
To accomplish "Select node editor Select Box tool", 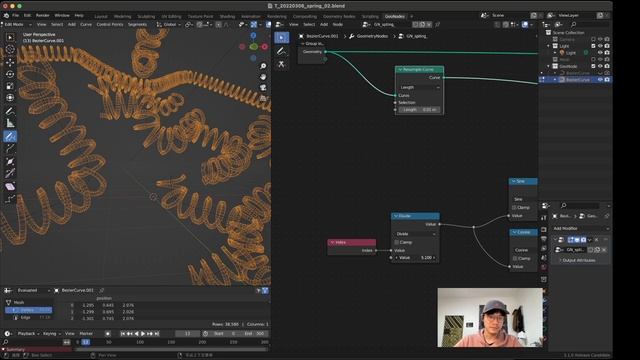I will [282, 38].
